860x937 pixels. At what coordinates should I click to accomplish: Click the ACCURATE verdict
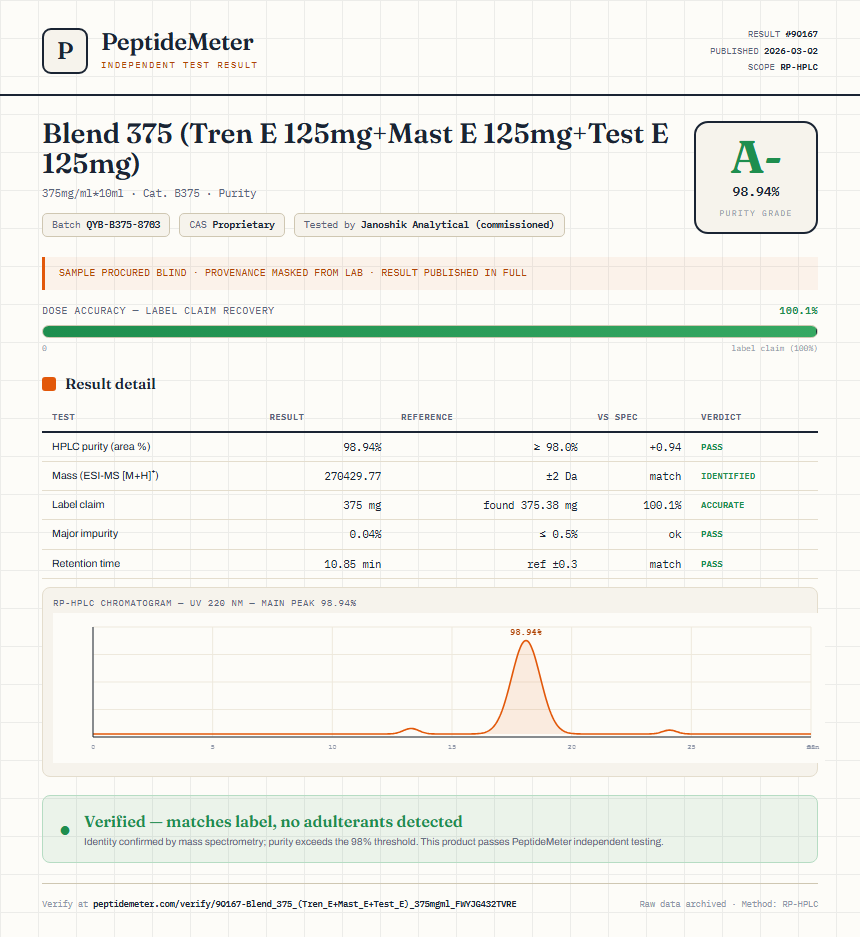tap(723, 505)
